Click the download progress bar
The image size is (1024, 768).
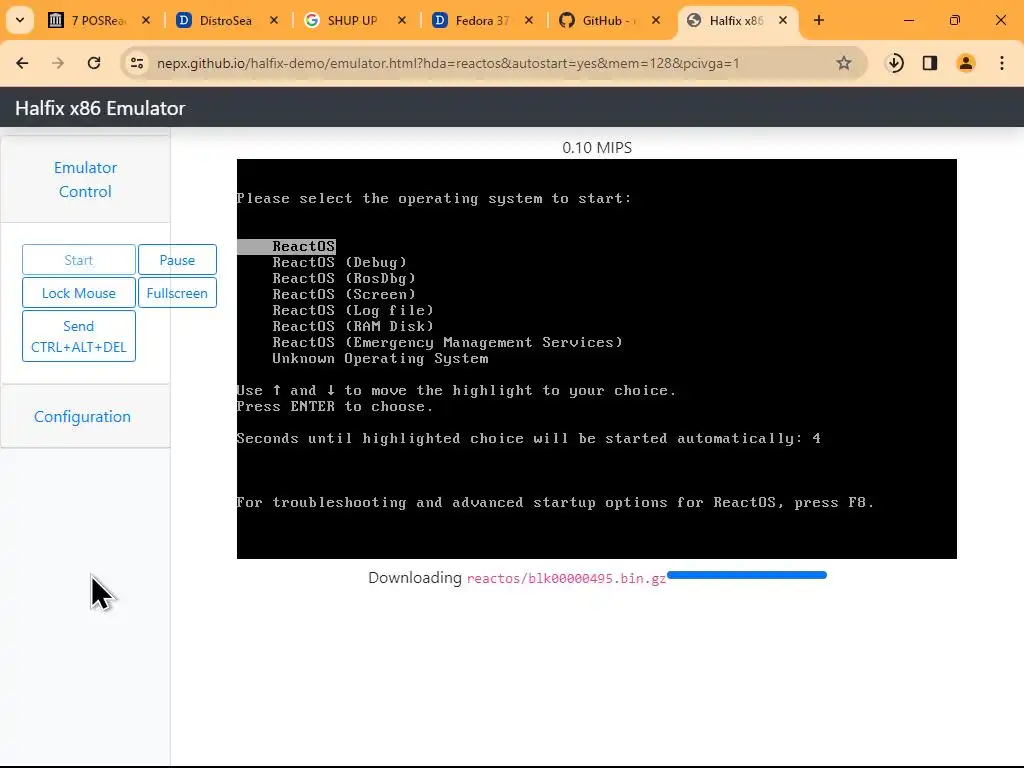pos(747,575)
